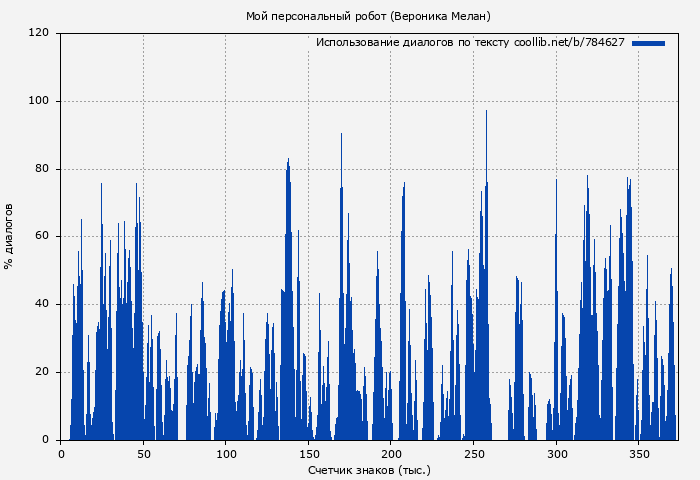This screenshot has height=480, width=700.
Task: Select the x-axis tick label 300
Action: pyautogui.click(x=556, y=453)
